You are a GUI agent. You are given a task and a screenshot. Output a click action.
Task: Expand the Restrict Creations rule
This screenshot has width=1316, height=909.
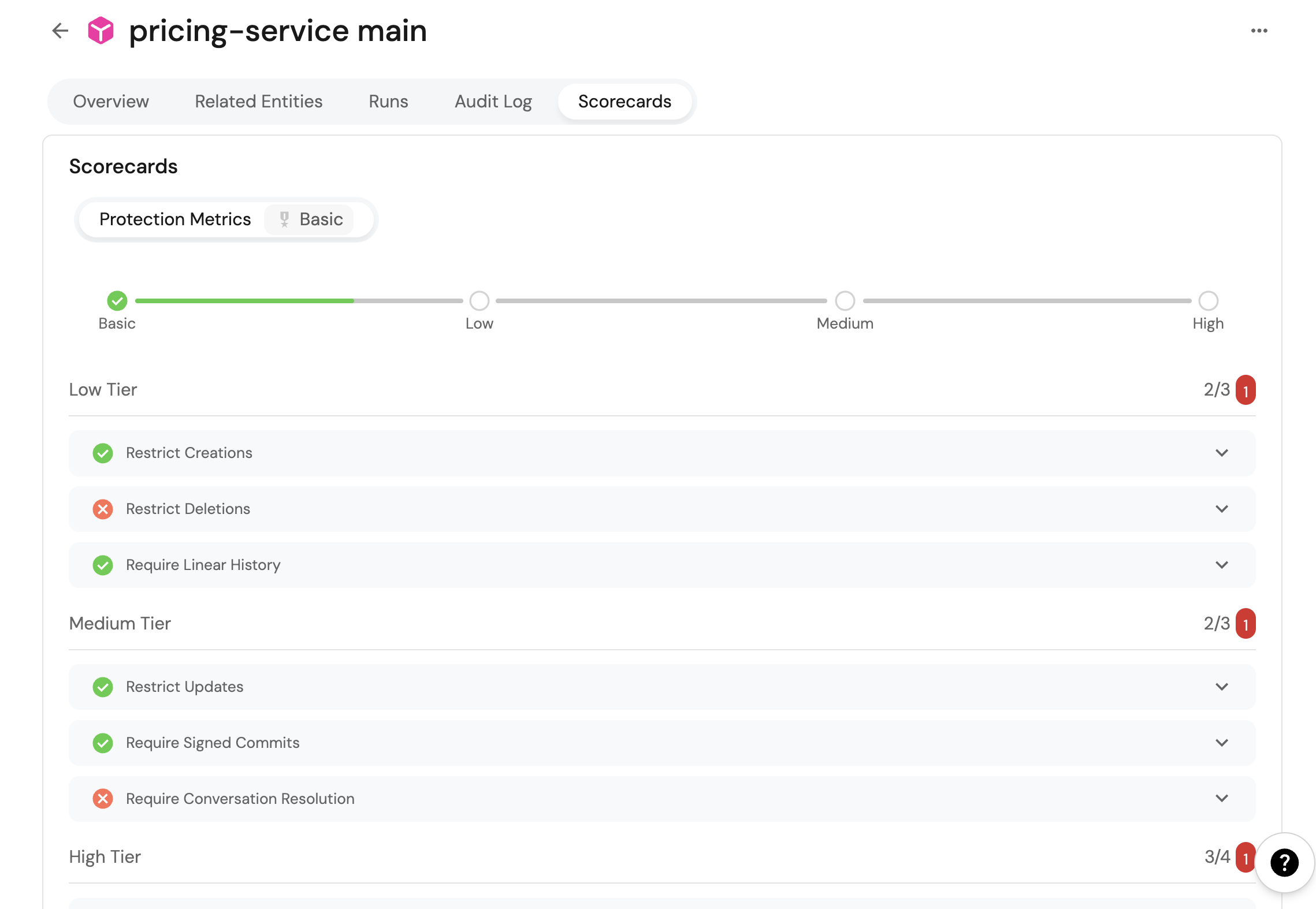1221,453
